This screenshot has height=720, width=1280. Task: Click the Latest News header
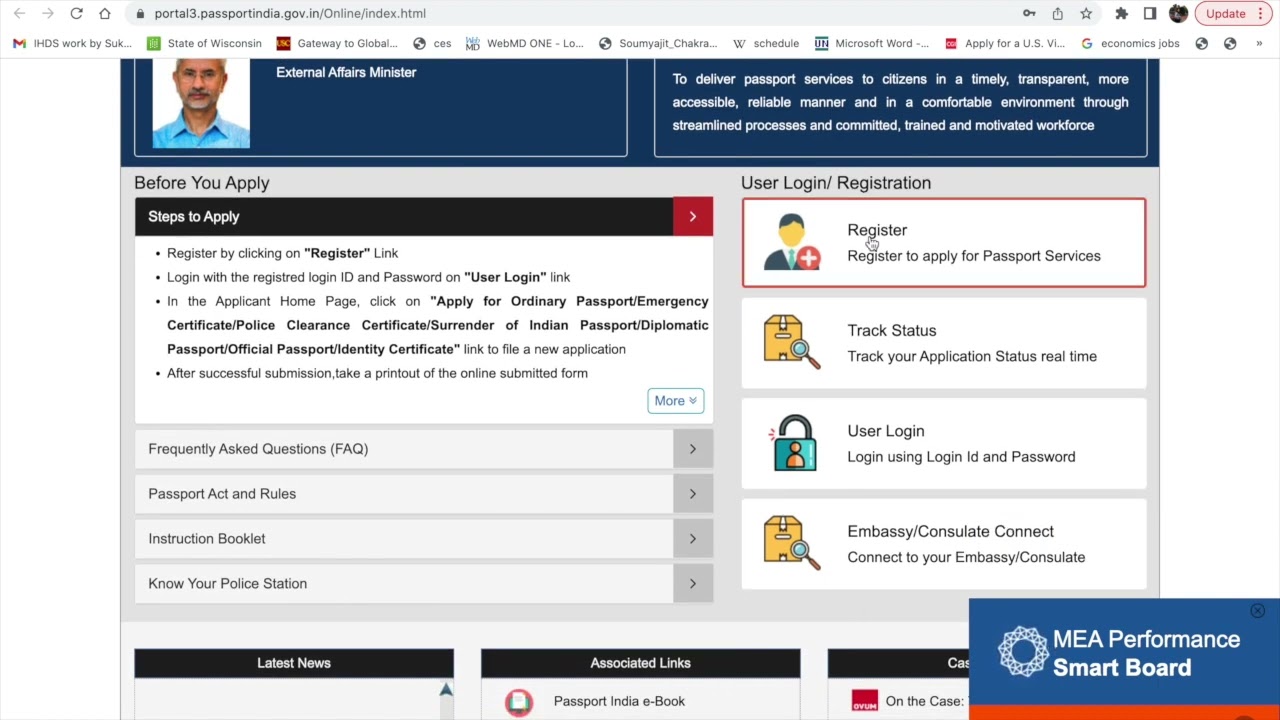click(x=294, y=663)
